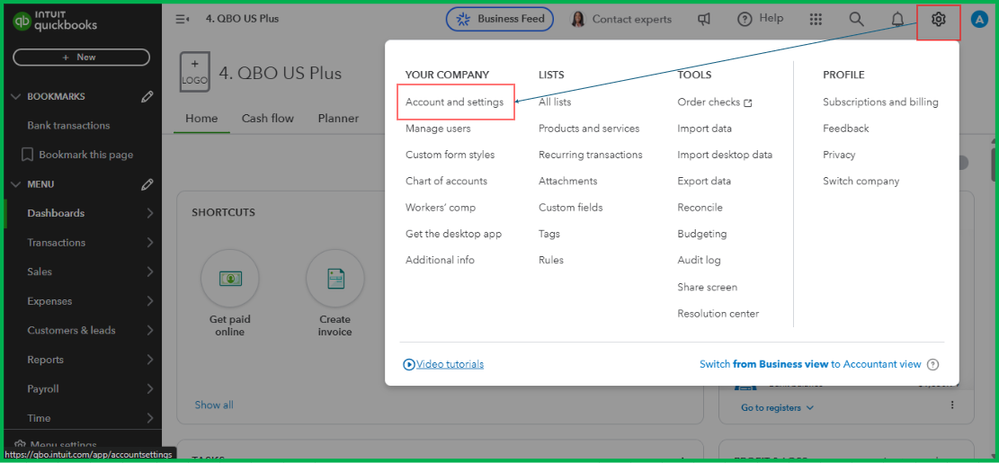
Task: Open Chart of accounts
Action: (x=446, y=182)
